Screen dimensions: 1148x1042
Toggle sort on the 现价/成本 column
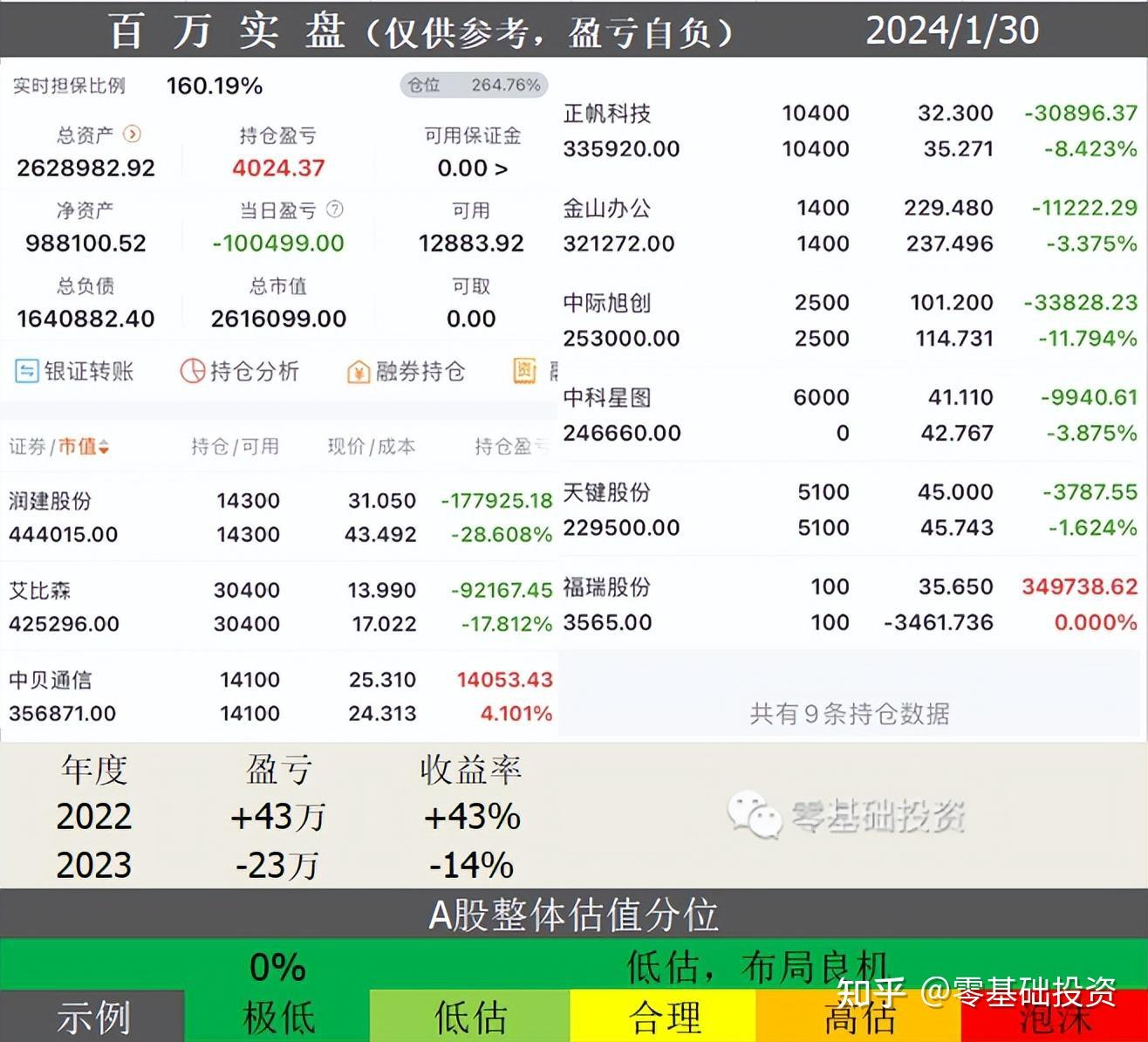(x=372, y=447)
